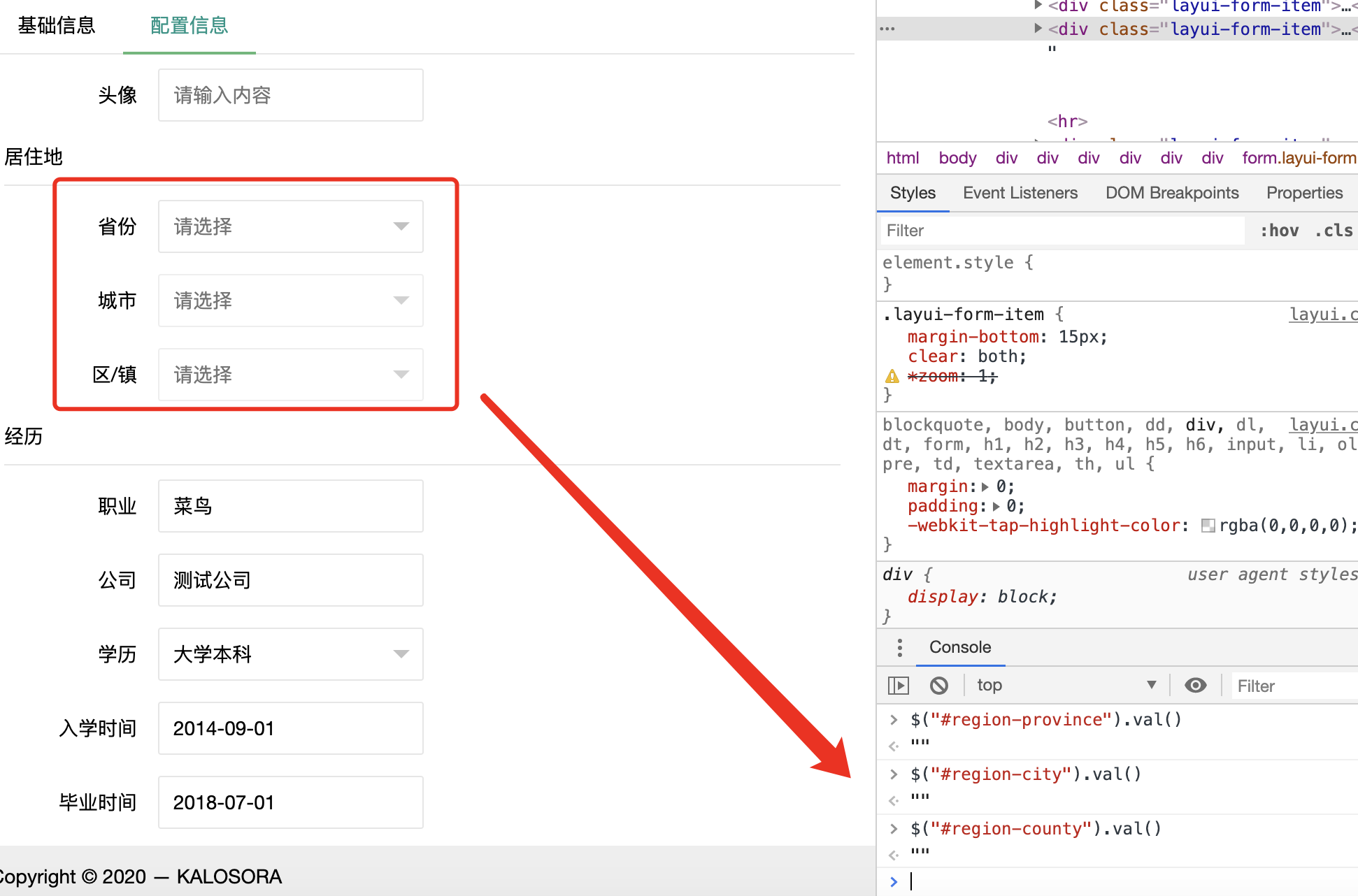1358x896 pixels.
Task: Click the warning icon beside the *zoom property
Action: click(892, 376)
